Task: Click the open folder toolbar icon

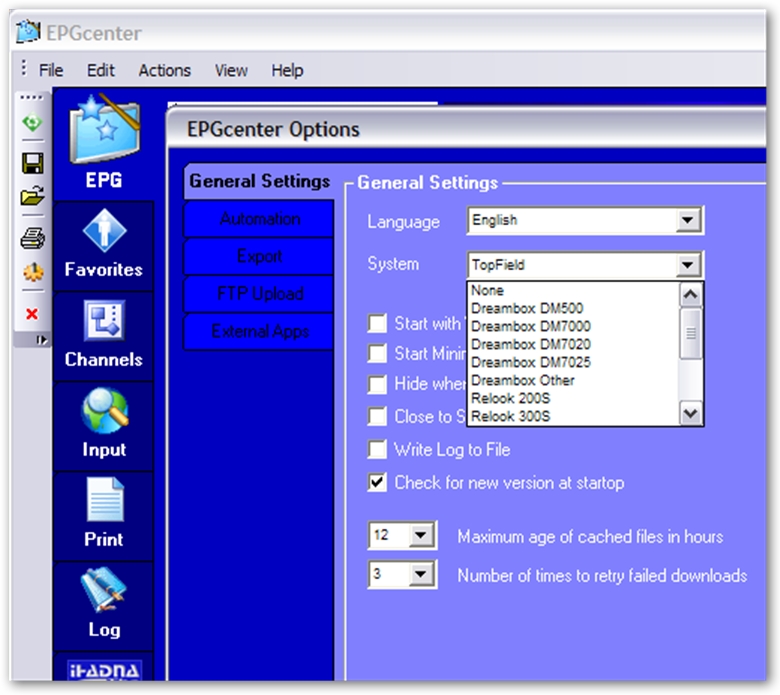Action: click(x=32, y=197)
